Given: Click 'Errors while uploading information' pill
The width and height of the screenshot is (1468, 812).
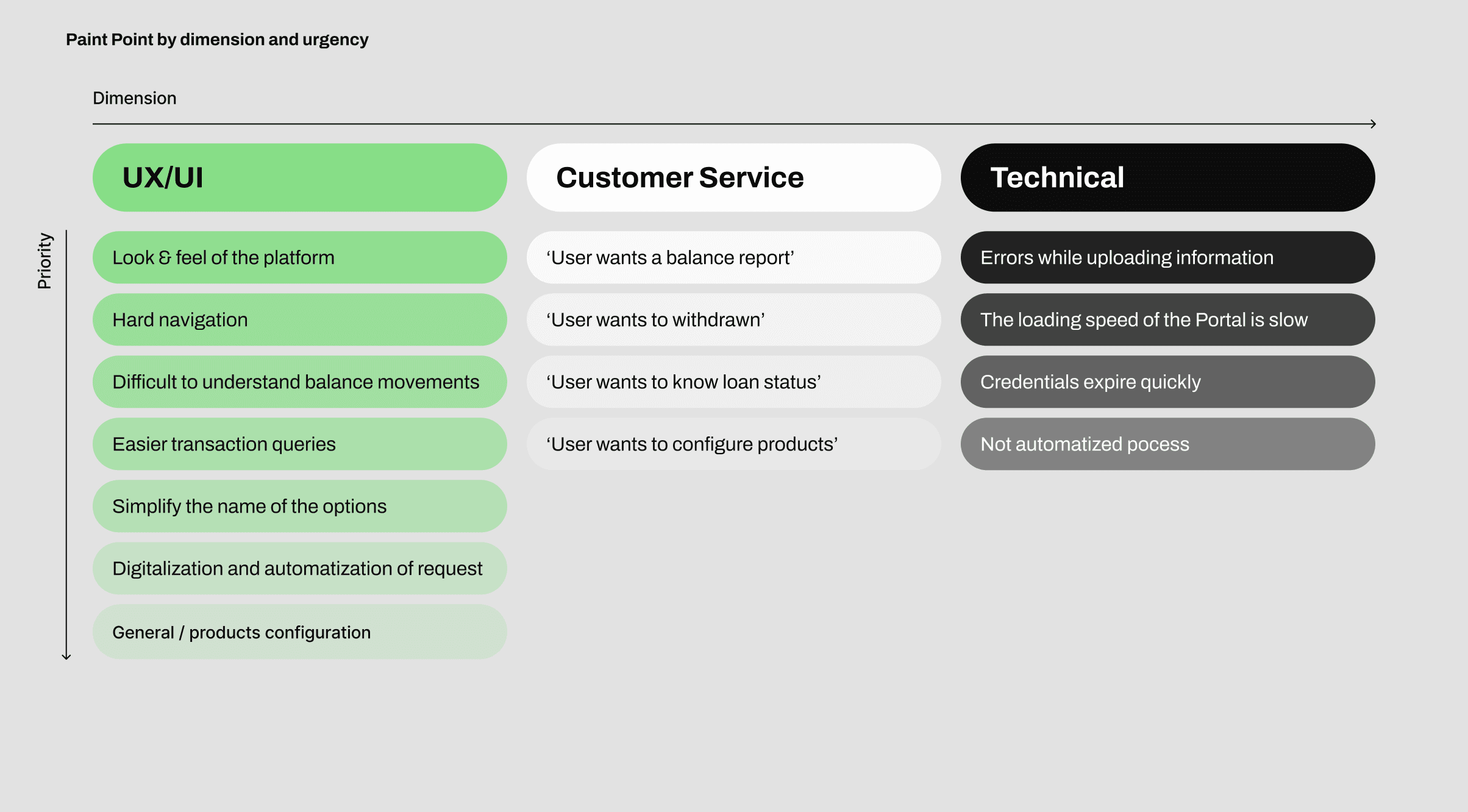Looking at the screenshot, I should (1167, 257).
